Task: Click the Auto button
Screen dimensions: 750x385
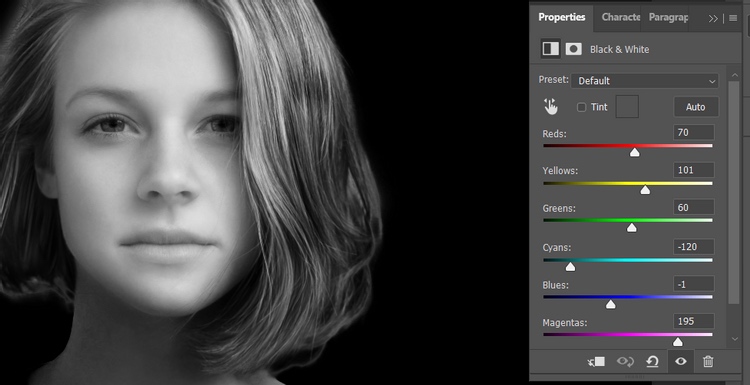Action: click(x=696, y=107)
